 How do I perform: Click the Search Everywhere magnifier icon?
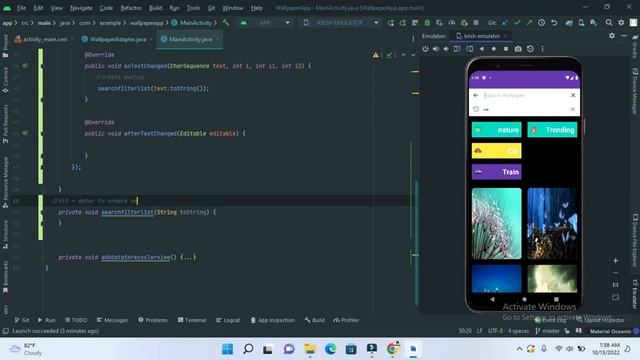click(609, 22)
